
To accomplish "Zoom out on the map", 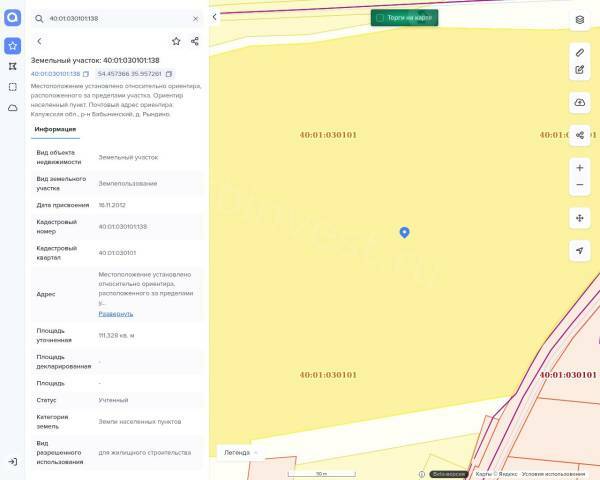I will click(x=580, y=185).
